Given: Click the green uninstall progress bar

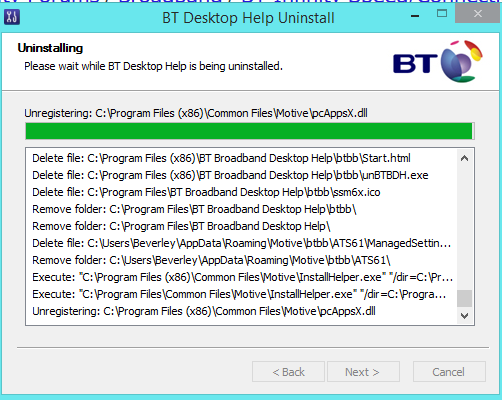Looking at the screenshot, I should pyautogui.click(x=250, y=131).
